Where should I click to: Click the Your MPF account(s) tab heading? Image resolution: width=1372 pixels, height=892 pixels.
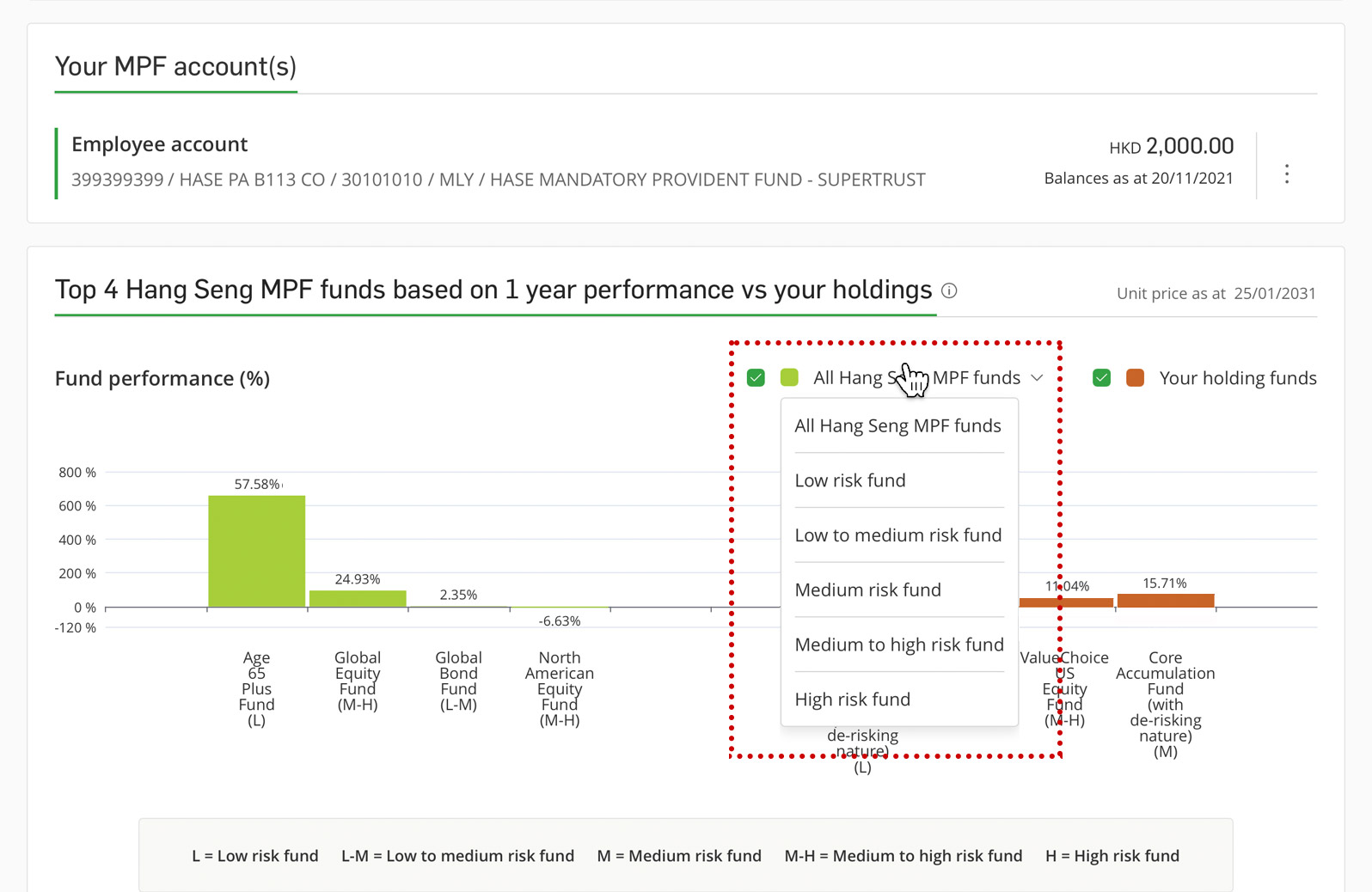pyautogui.click(x=175, y=67)
